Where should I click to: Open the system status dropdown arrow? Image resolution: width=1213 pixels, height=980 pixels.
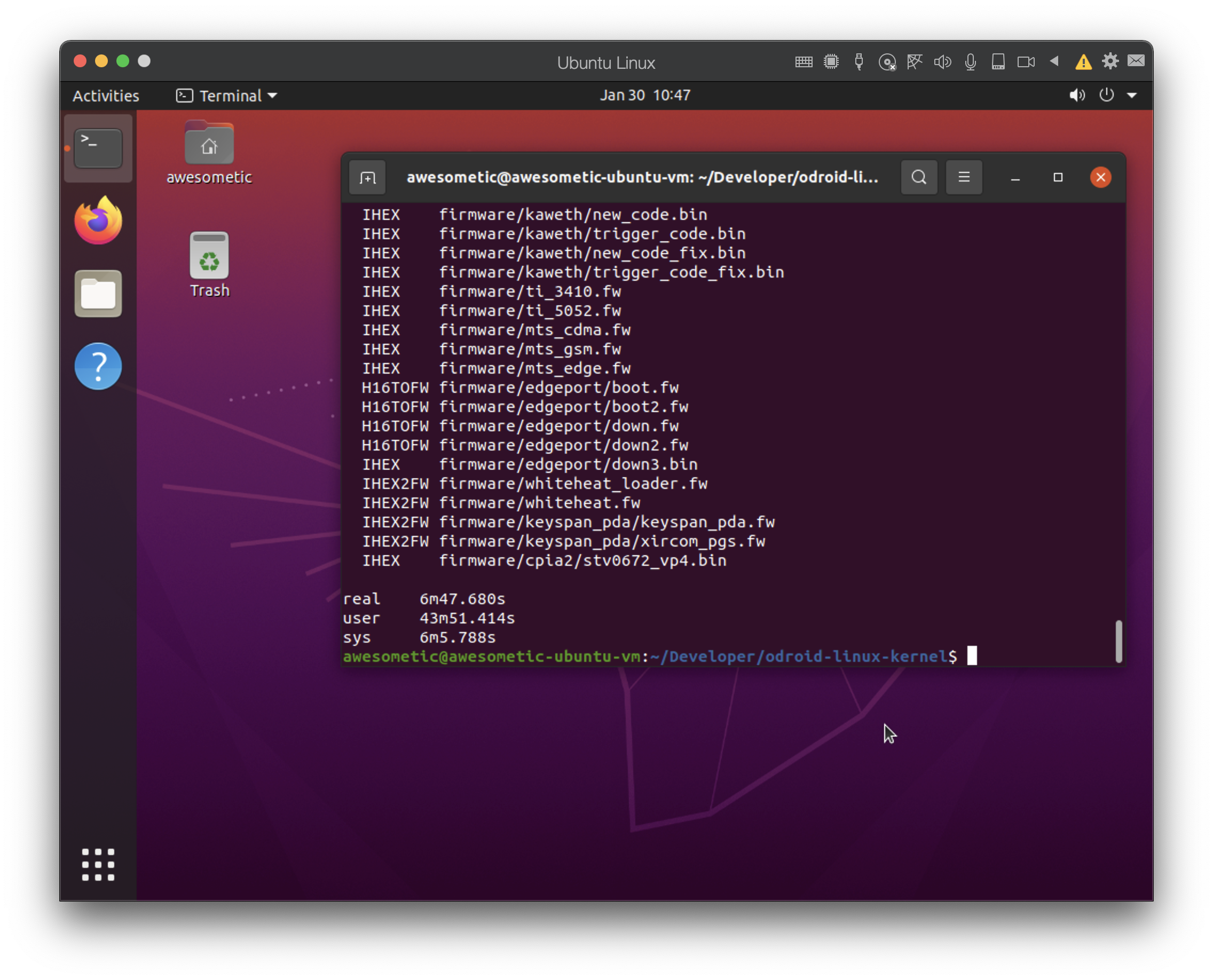pos(1132,96)
